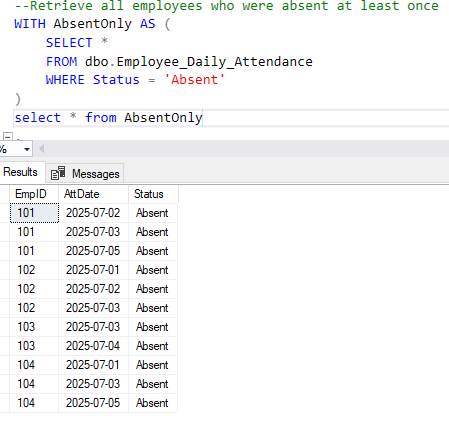449x430 pixels.
Task: Select the first EmpID cell 101
Action: (34, 213)
